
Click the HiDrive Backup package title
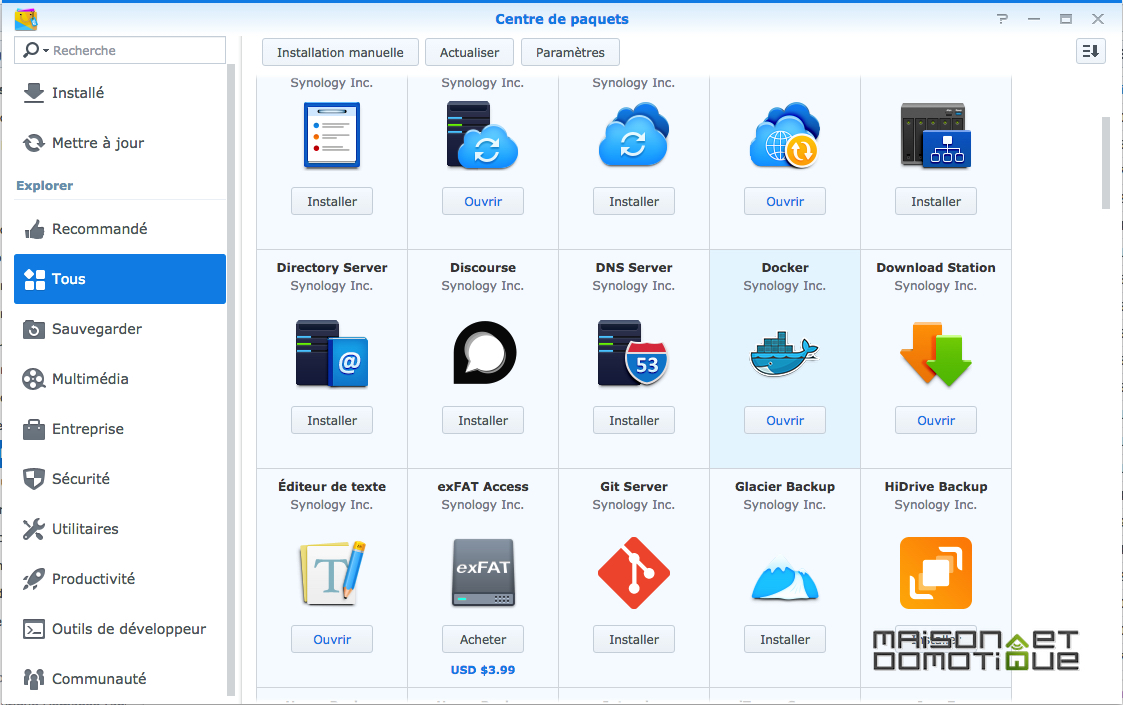(935, 486)
